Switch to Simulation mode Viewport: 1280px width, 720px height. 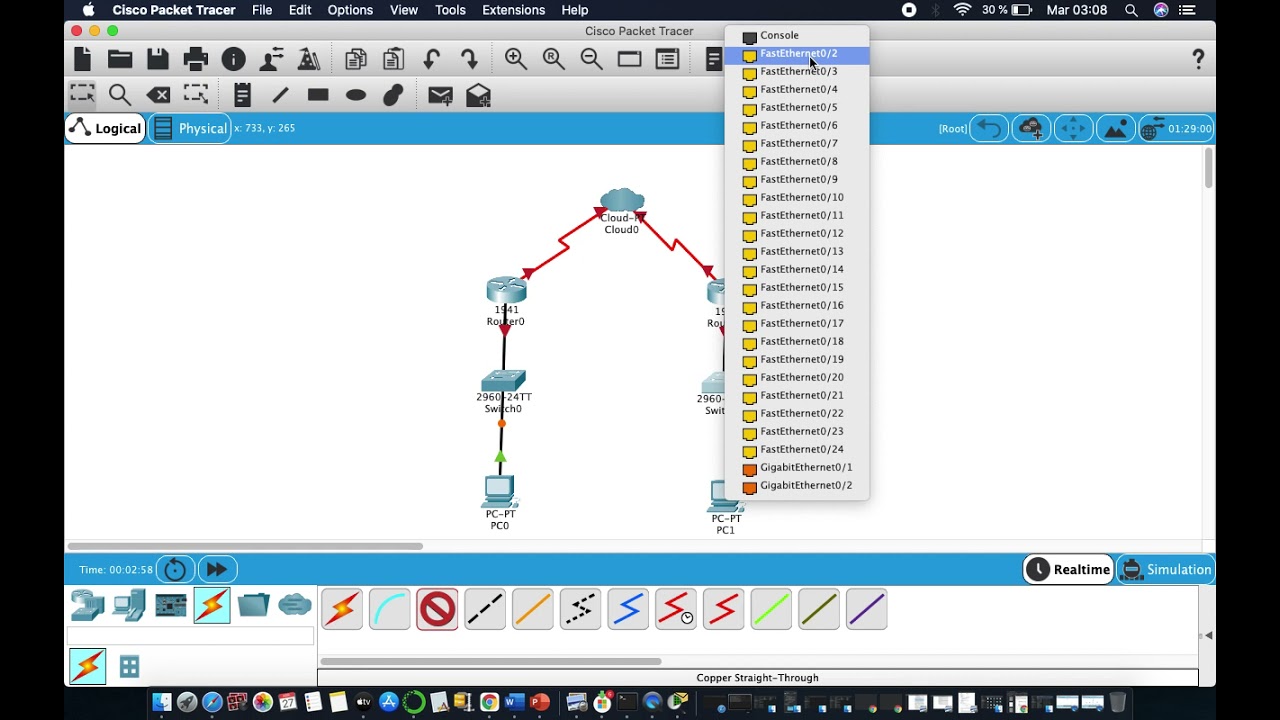coord(1166,569)
